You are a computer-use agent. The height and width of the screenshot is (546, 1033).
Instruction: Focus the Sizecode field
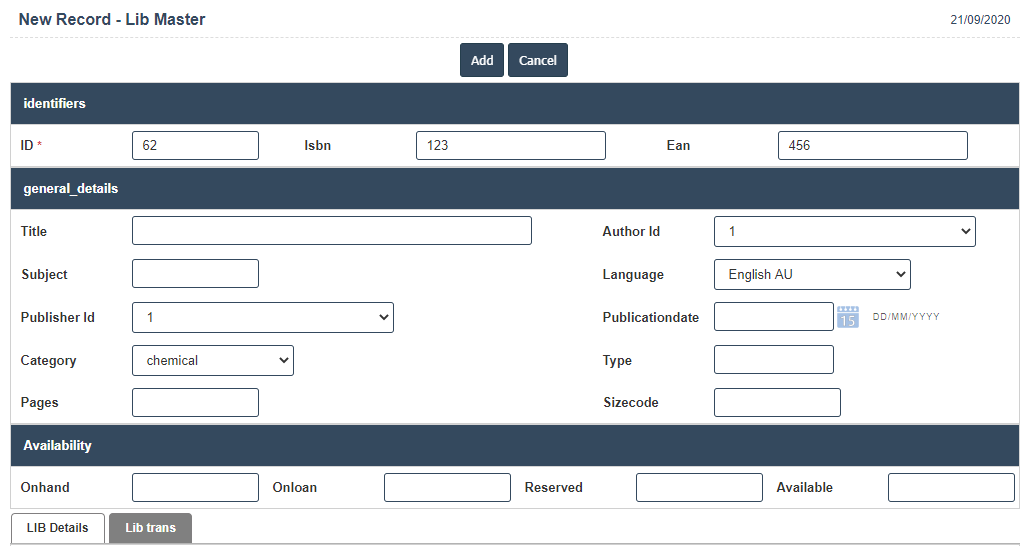coord(777,402)
